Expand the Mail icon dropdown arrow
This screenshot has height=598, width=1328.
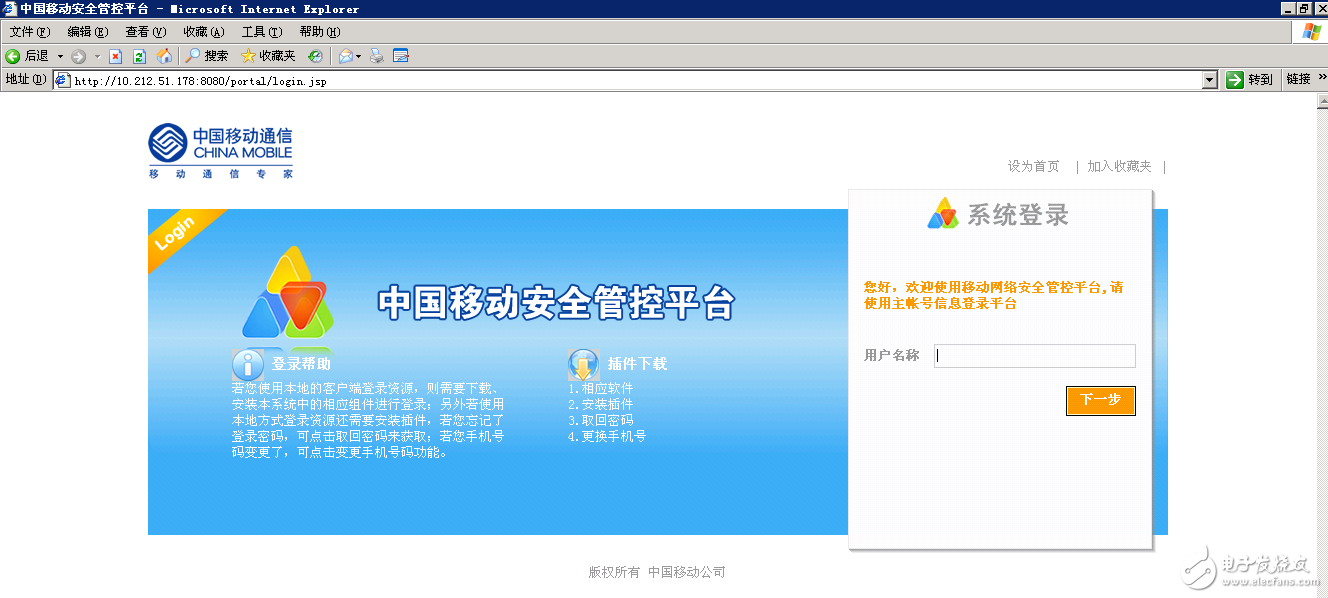click(x=357, y=56)
